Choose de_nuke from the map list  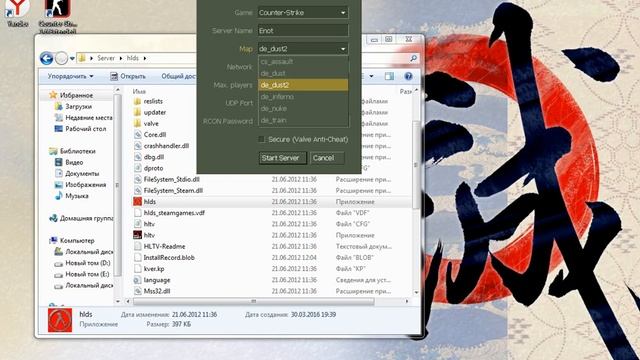303,109
